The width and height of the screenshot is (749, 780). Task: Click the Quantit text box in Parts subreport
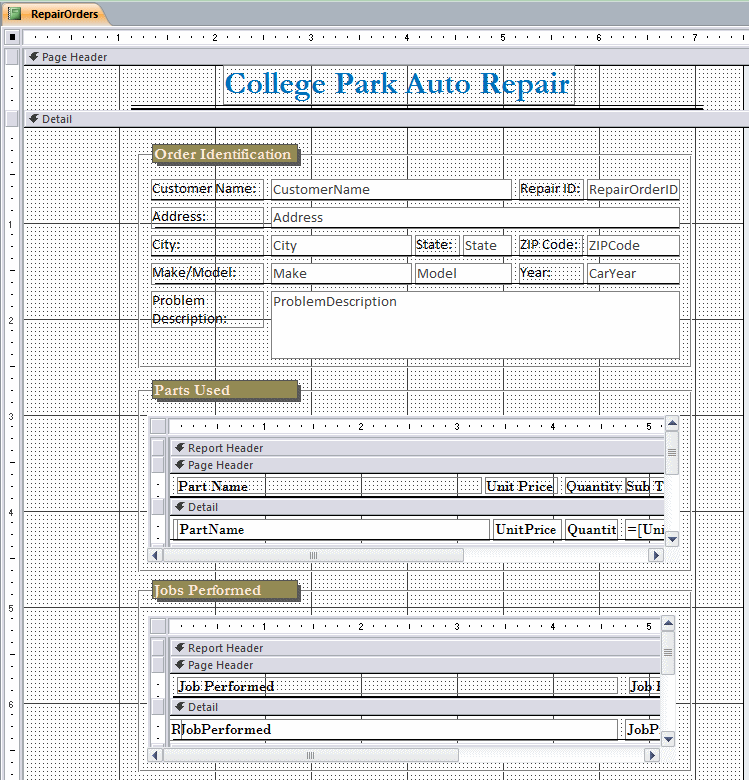coord(591,529)
